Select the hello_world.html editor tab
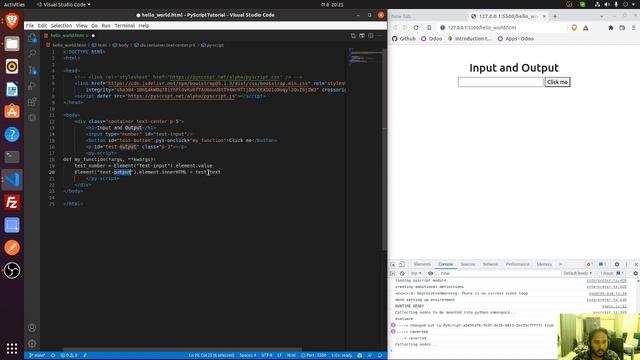This screenshot has height=360, width=640. 68,36
